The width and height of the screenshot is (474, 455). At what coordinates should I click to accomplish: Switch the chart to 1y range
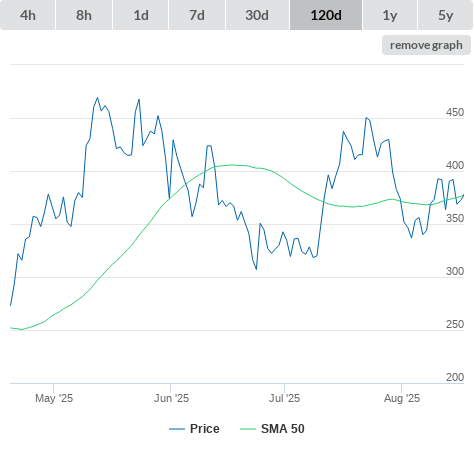[x=390, y=15]
